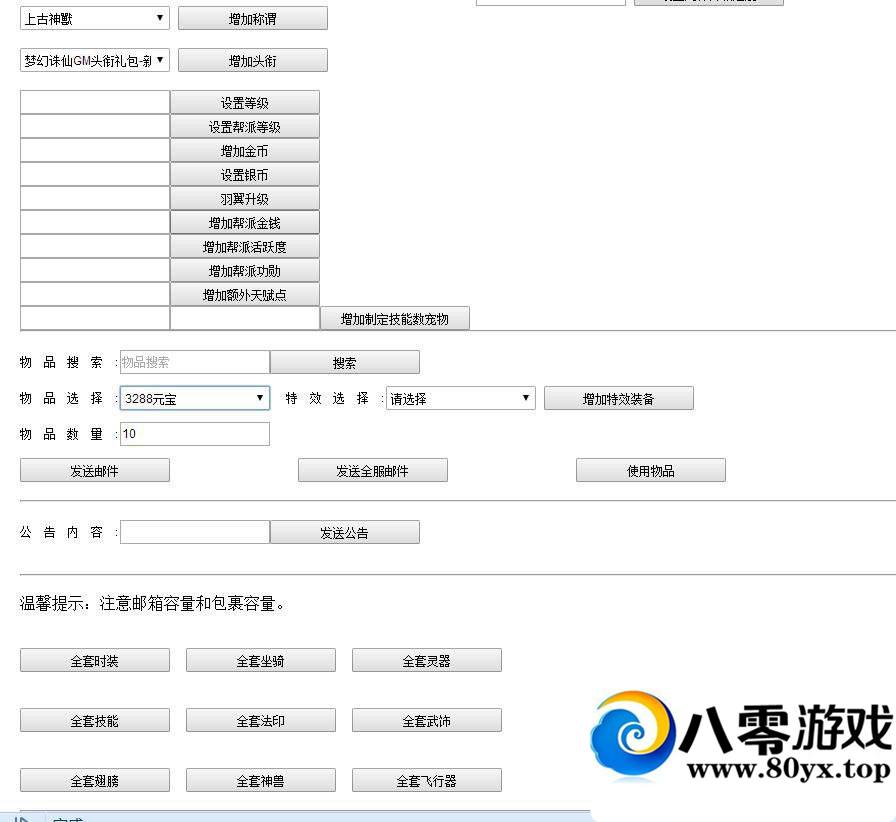Screen dimensions: 896x822
Task: Expand the 特效选择 special effect dropdown
Action: [459, 397]
